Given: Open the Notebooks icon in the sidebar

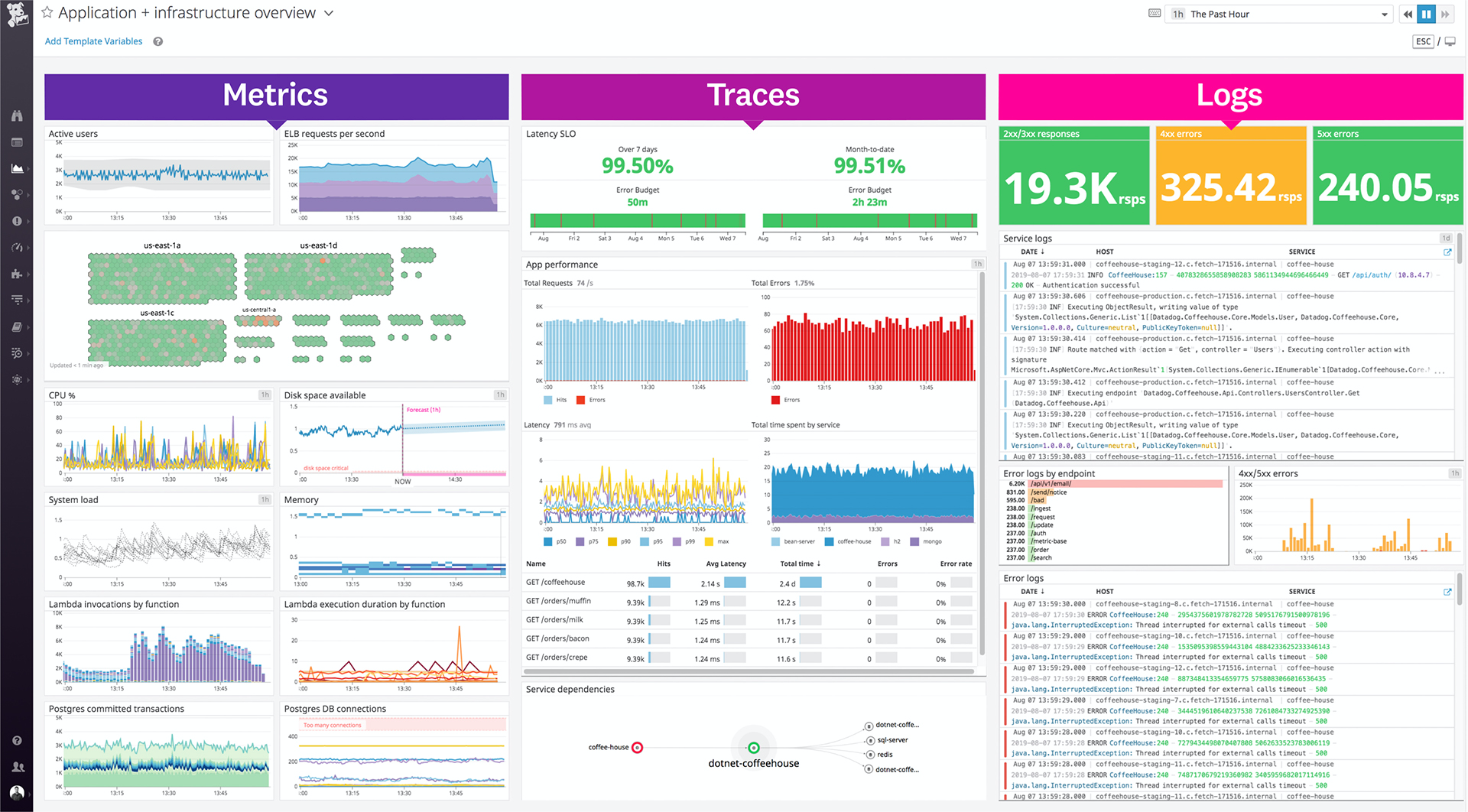Looking at the screenshot, I should pos(17,326).
